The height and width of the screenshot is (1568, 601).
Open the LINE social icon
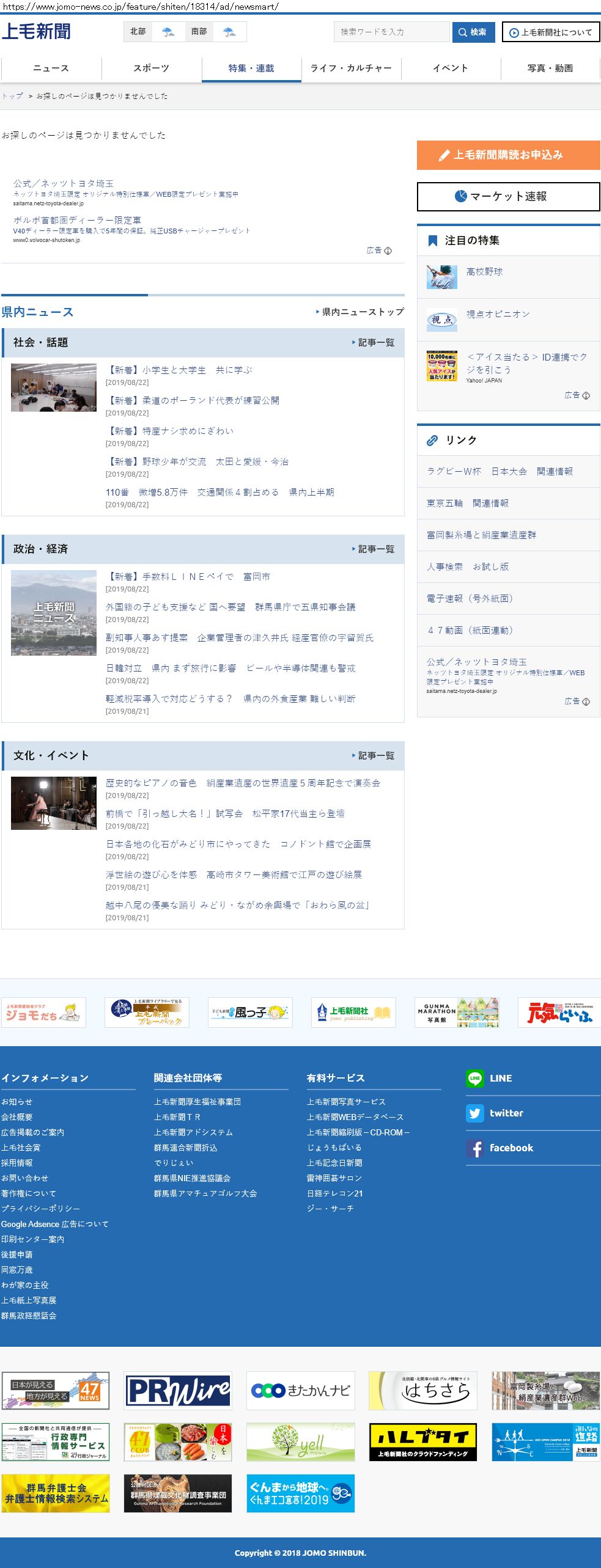pyautogui.click(x=474, y=1079)
